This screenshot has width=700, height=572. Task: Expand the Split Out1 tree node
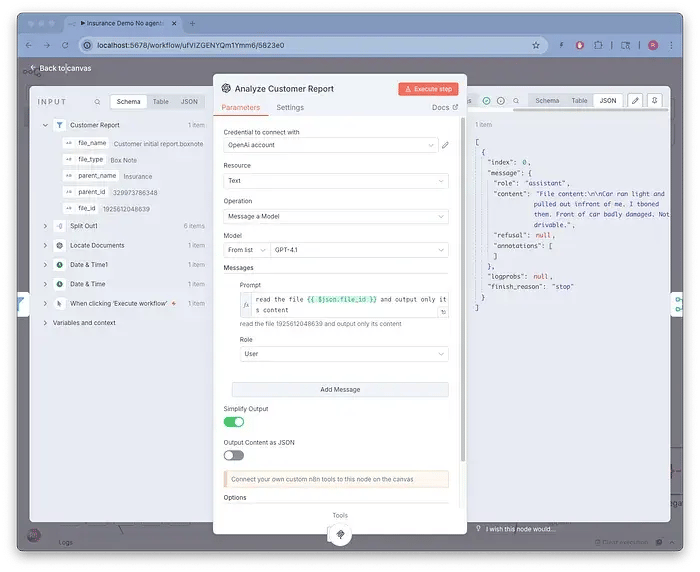pos(45,226)
